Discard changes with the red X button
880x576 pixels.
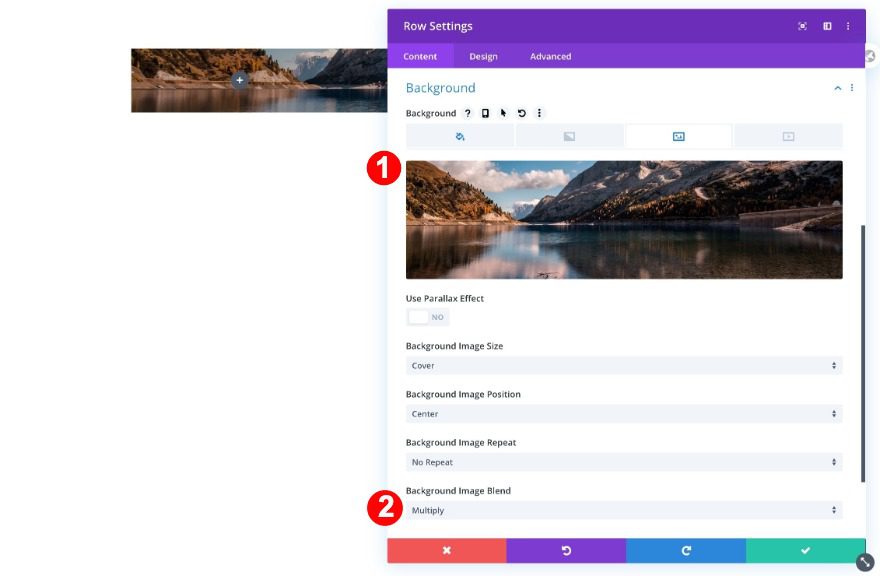coord(446,550)
